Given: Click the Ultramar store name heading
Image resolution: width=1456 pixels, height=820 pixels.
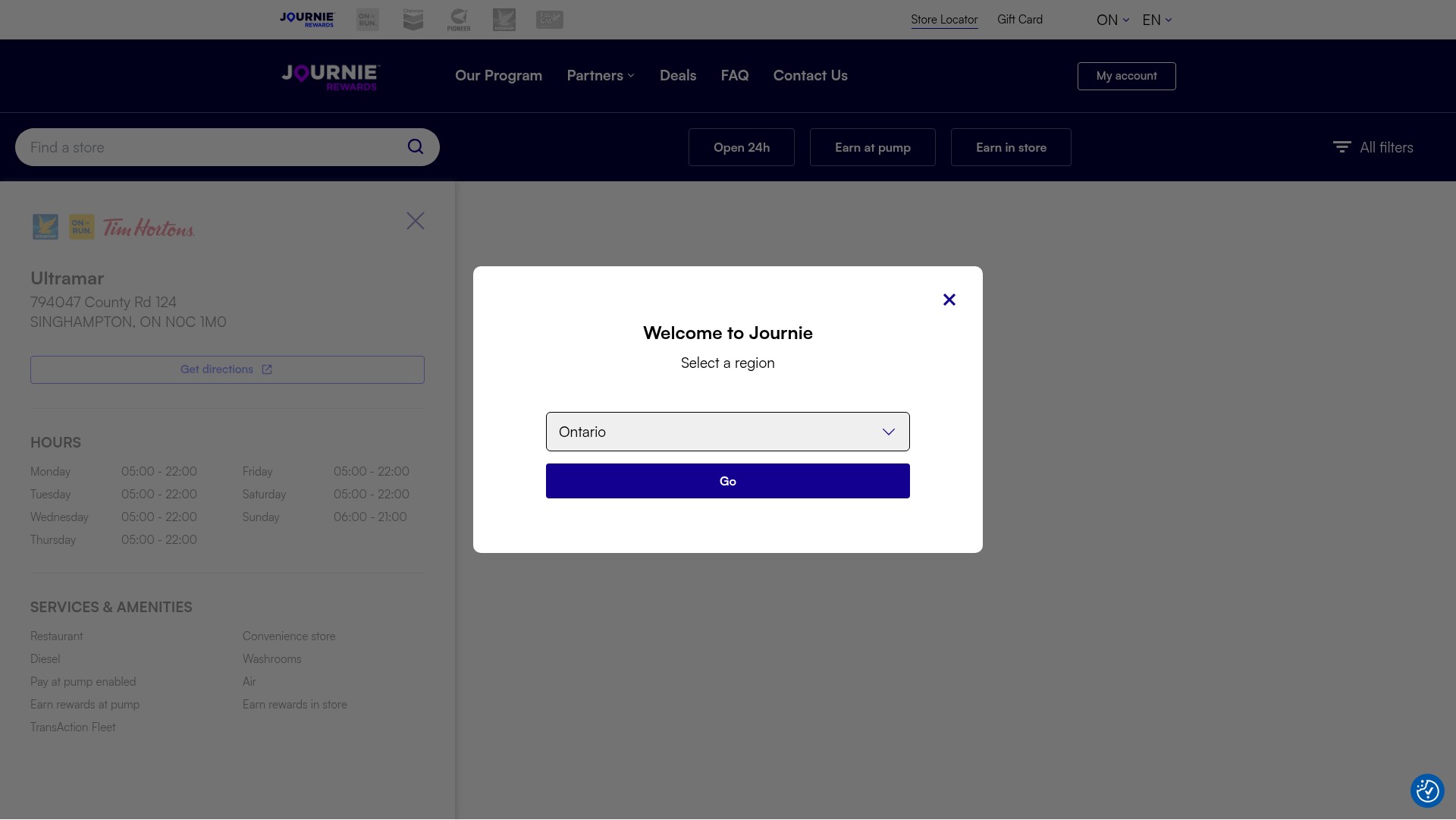Looking at the screenshot, I should [x=67, y=278].
